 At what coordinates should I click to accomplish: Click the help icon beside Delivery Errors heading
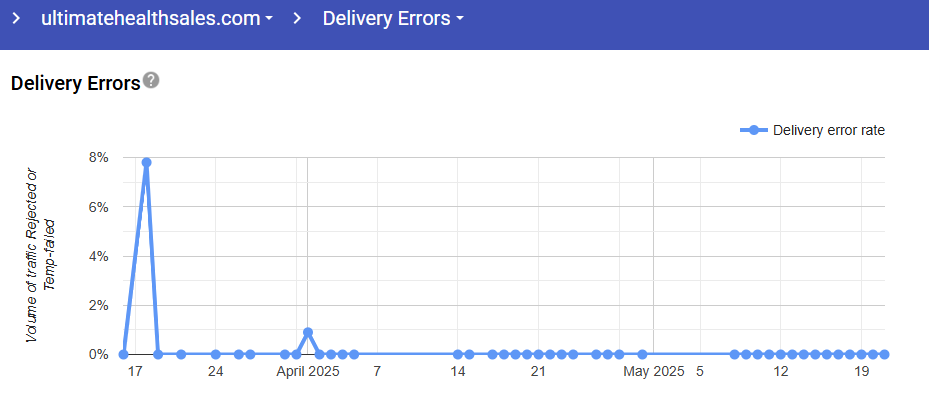tap(151, 80)
